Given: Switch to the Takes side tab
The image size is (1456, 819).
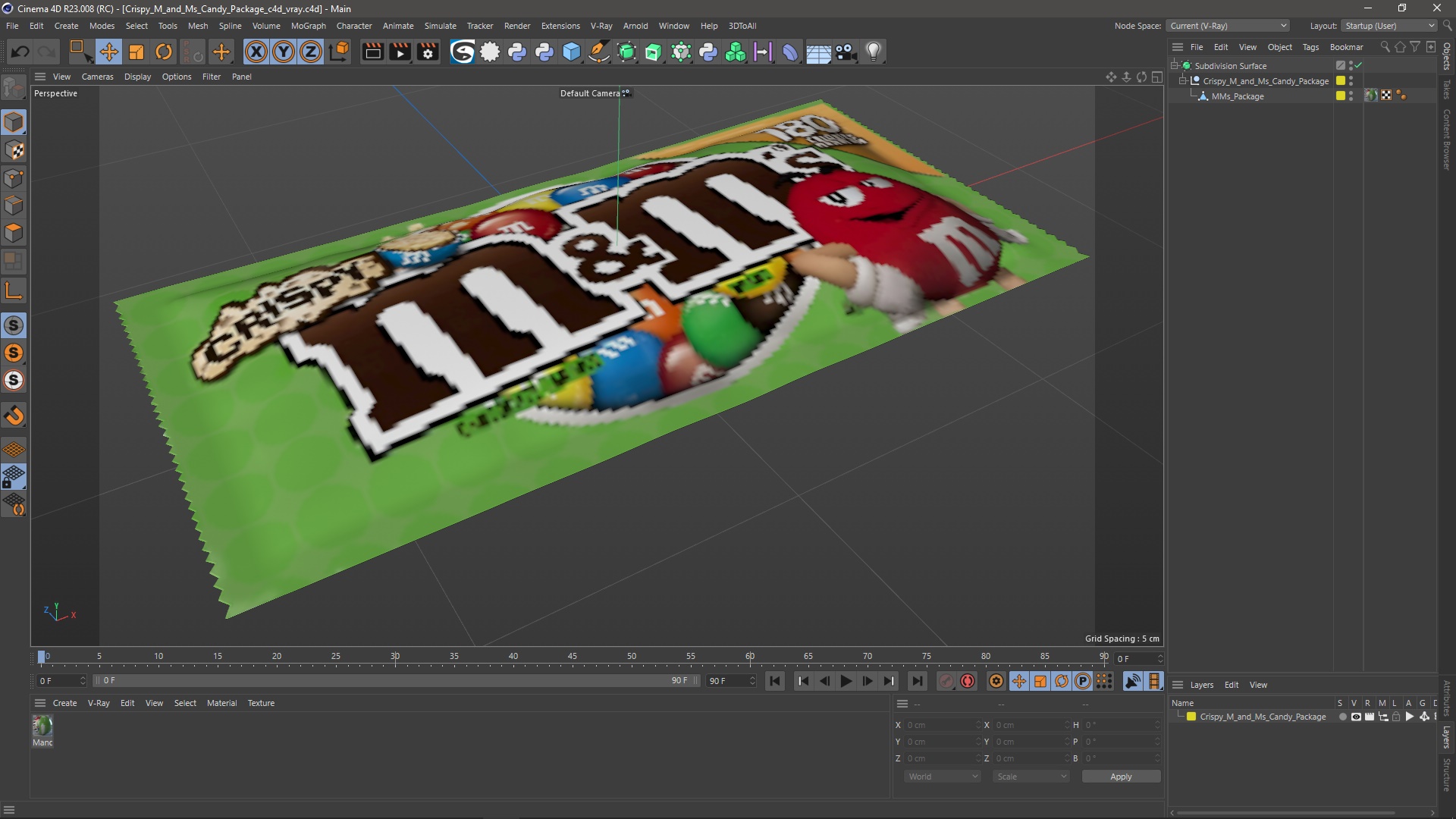Looking at the screenshot, I should point(1447,89).
